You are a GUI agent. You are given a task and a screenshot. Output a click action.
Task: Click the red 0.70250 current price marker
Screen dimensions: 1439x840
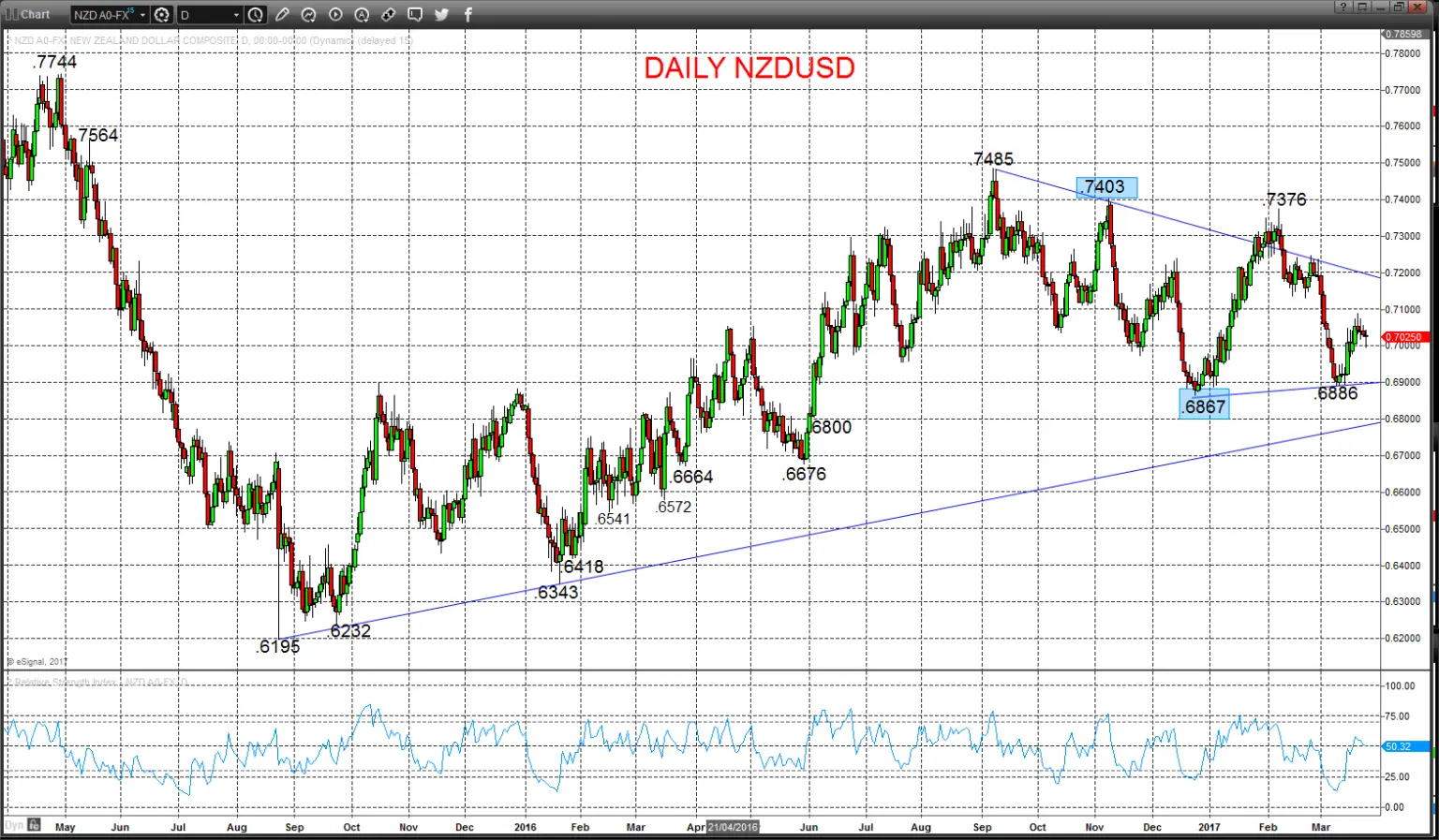click(x=1403, y=337)
